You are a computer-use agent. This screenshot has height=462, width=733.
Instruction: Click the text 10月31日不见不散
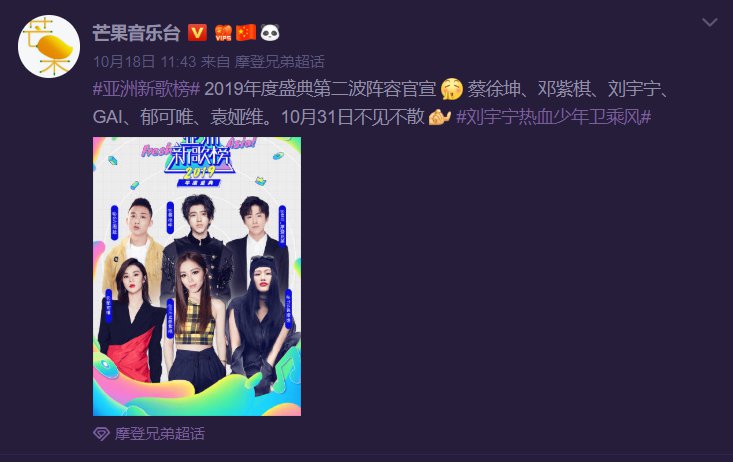click(x=353, y=117)
